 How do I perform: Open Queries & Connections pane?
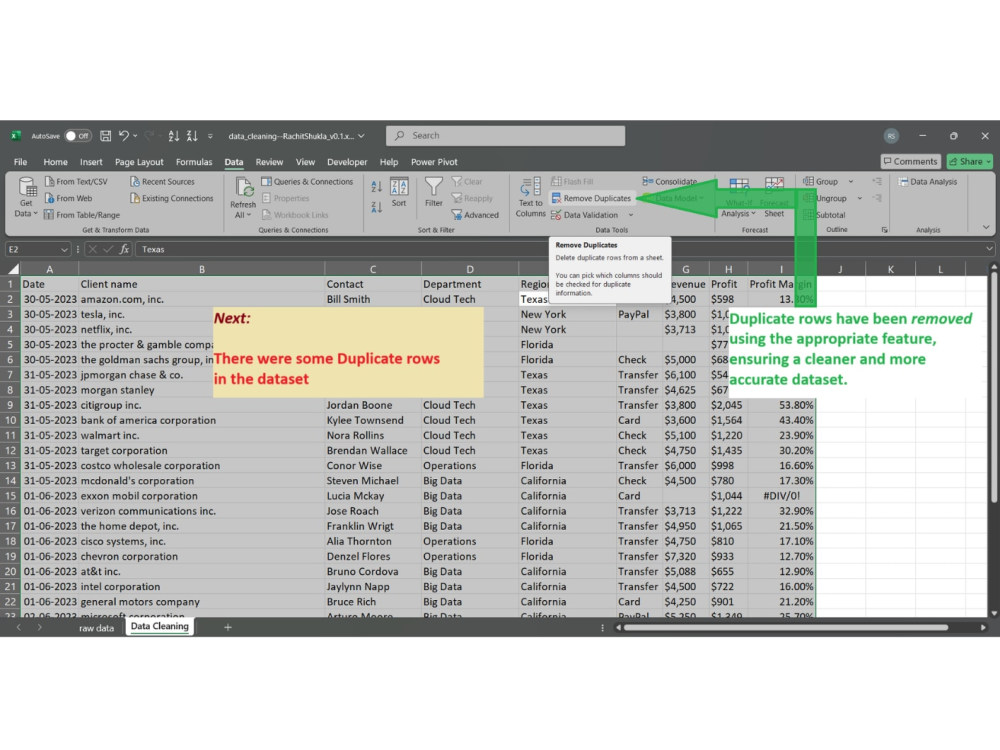pos(307,182)
